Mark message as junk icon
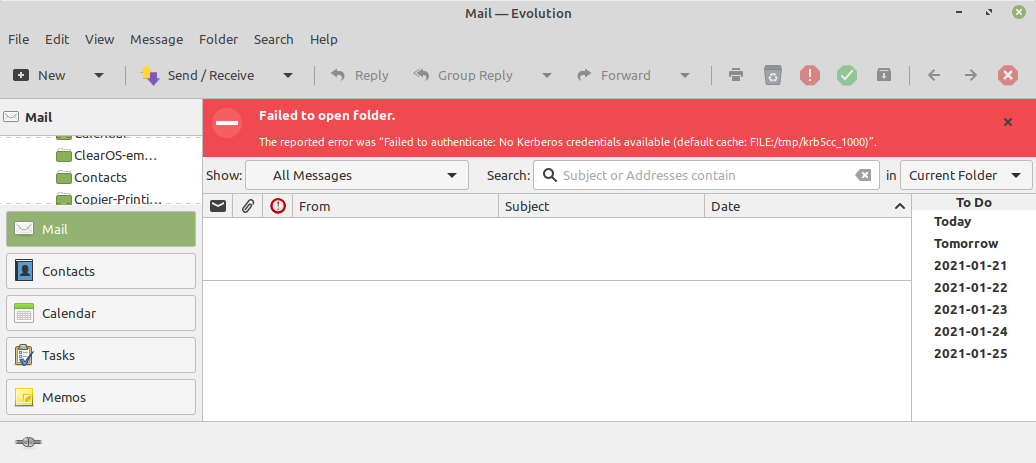Image resolution: width=1036 pixels, height=463 pixels. [x=810, y=75]
